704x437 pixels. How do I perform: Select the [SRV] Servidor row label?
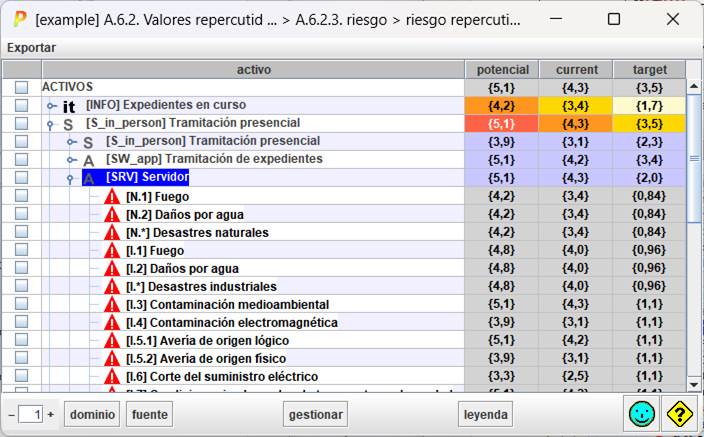tap(147, 177)
